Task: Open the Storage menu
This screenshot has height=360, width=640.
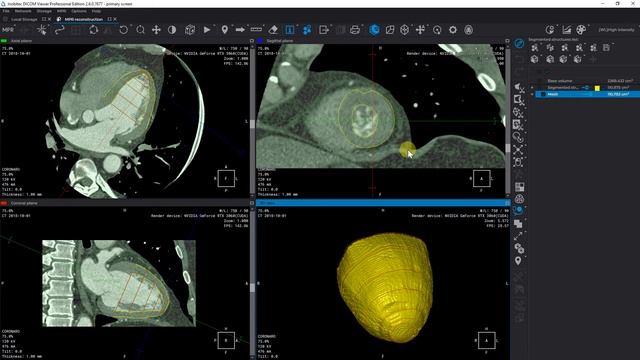Action: (x=44, y=11)
